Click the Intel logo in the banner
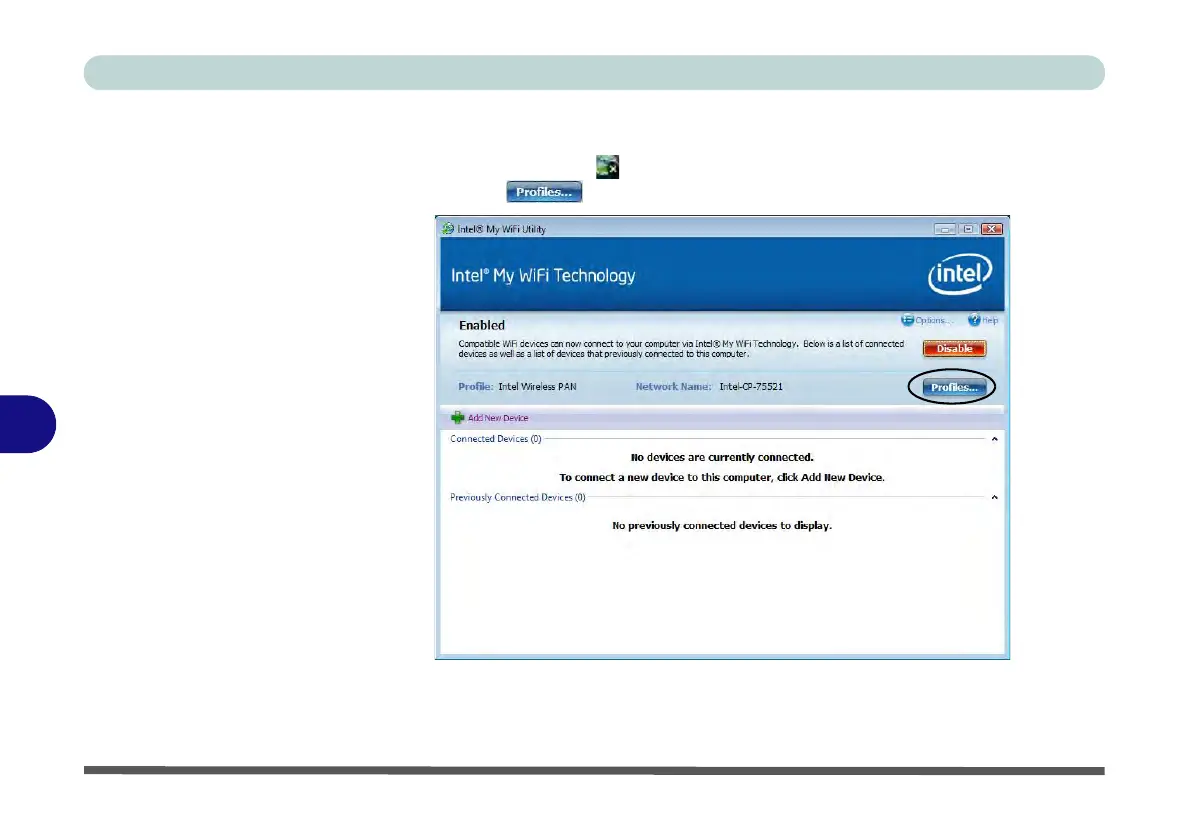 tap(960, 274)
